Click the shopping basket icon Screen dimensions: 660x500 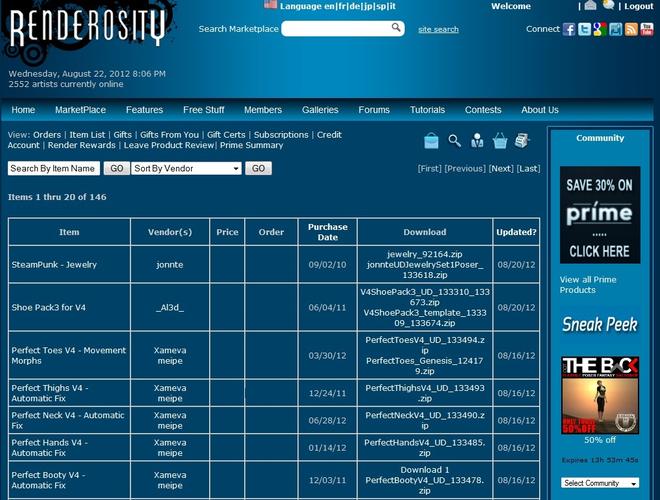click(500, 141)
